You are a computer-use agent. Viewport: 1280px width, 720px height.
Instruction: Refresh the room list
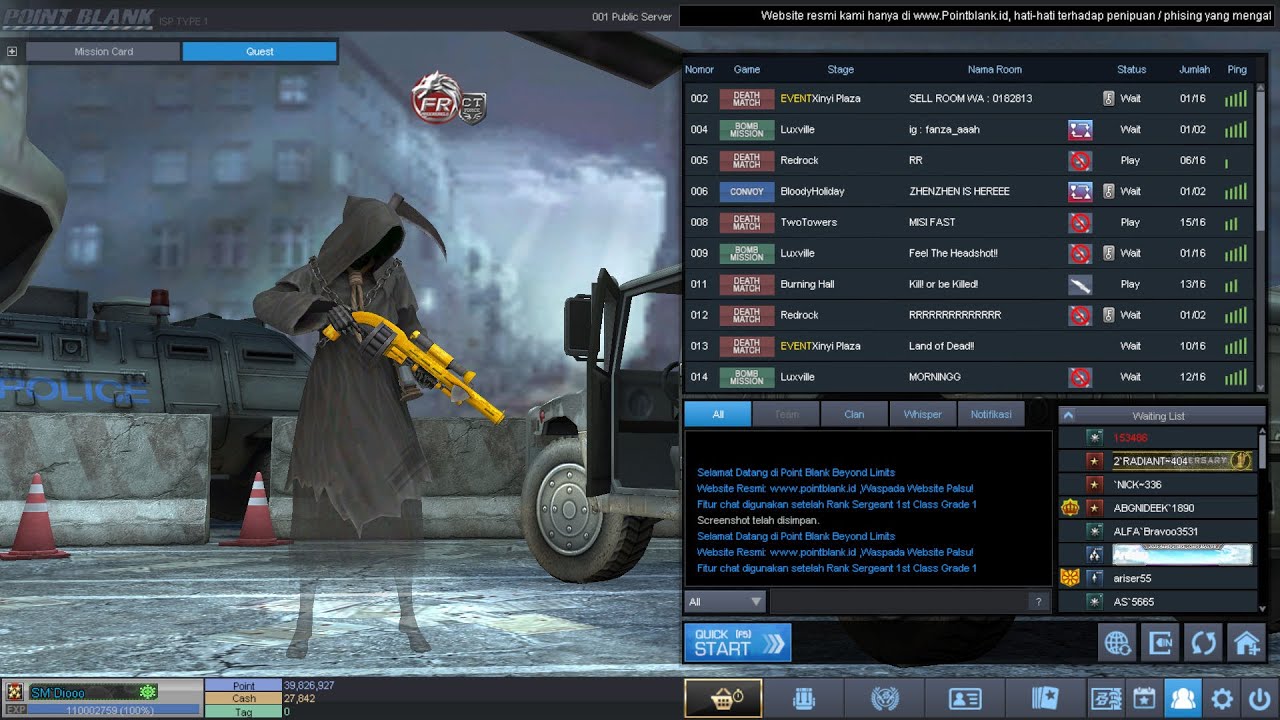1203,643
